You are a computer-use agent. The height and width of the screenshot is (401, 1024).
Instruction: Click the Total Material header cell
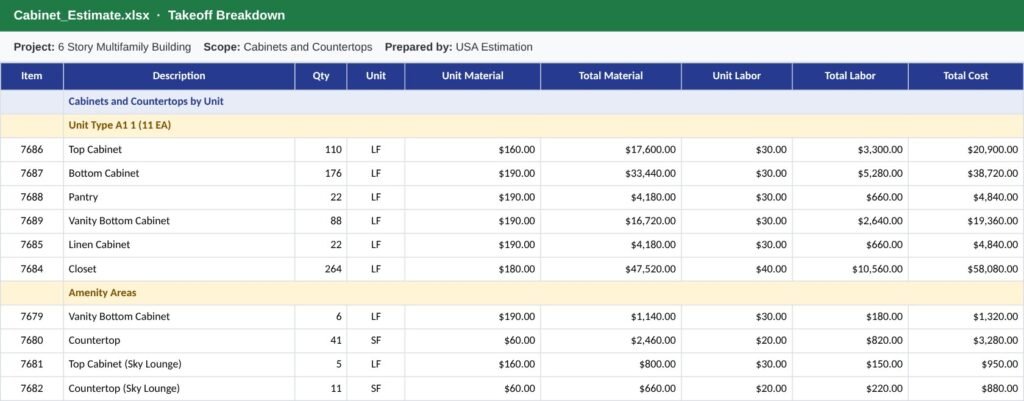[611, 76]
